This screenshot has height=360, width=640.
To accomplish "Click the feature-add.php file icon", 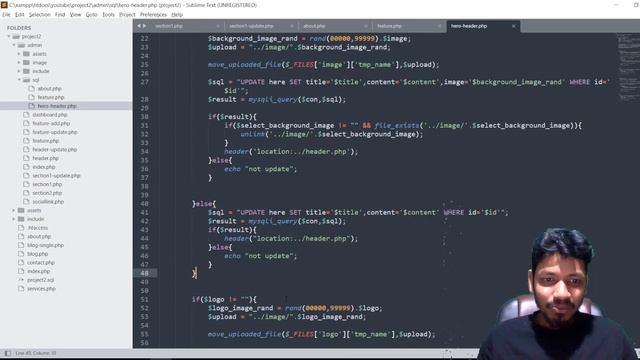I will tap(26, 123).
